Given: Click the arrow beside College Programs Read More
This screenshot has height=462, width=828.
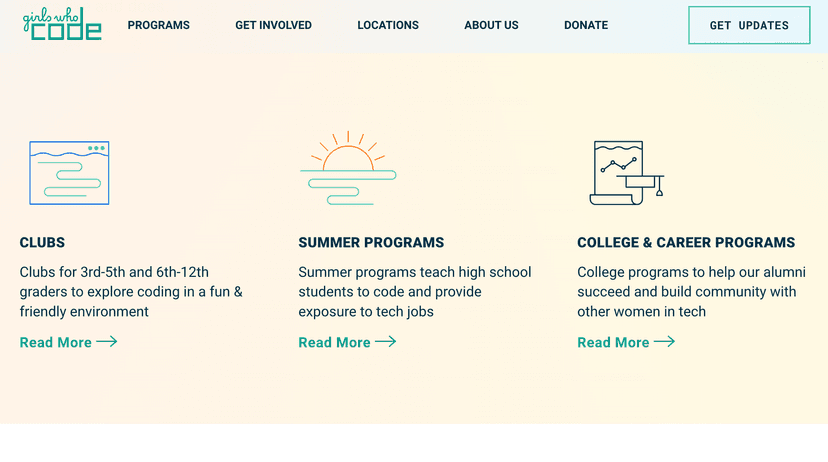Looking at the screenshot, I should [x=665, y=342].
